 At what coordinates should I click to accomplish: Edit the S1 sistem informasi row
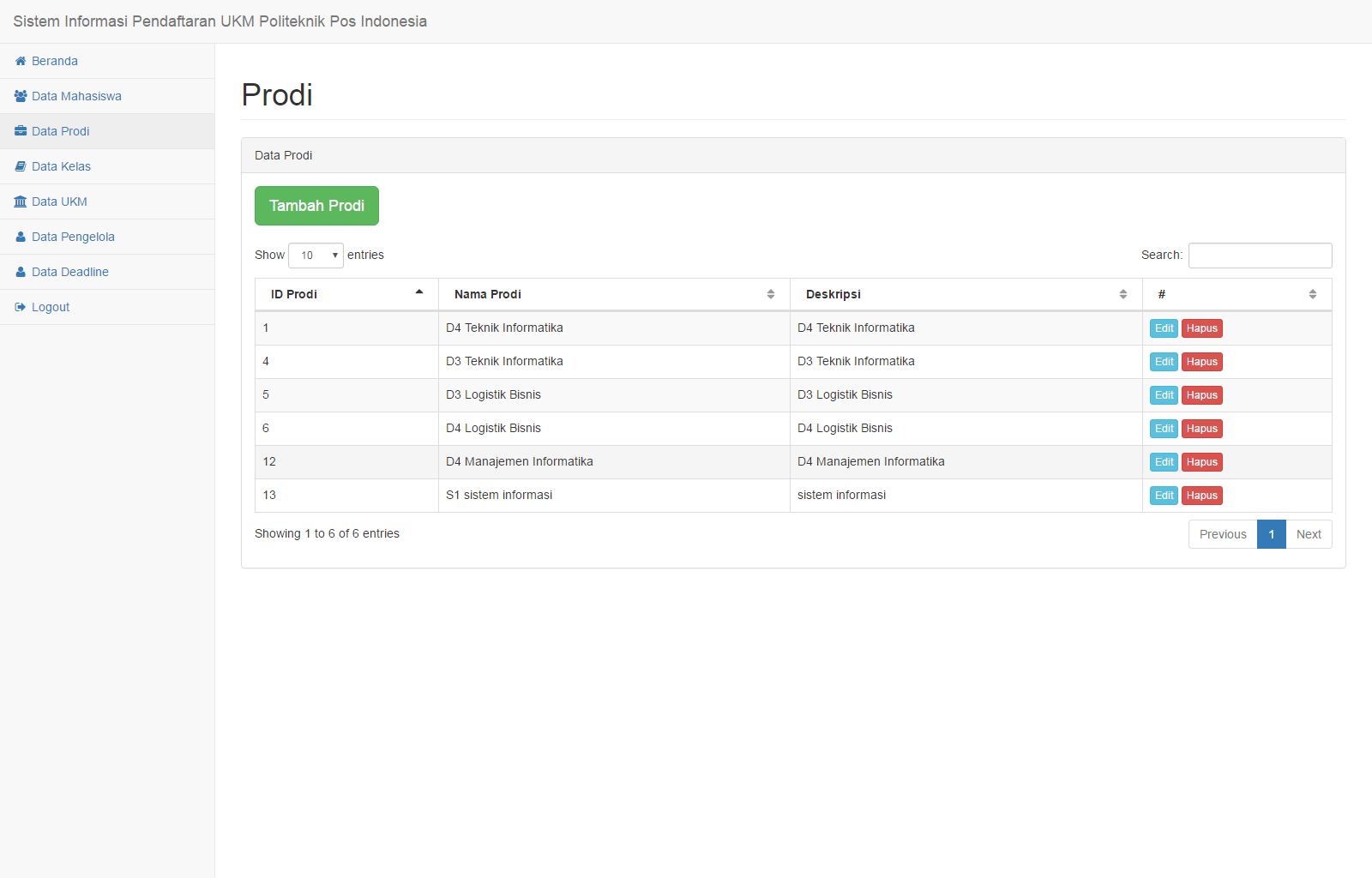pos(1164,496)
